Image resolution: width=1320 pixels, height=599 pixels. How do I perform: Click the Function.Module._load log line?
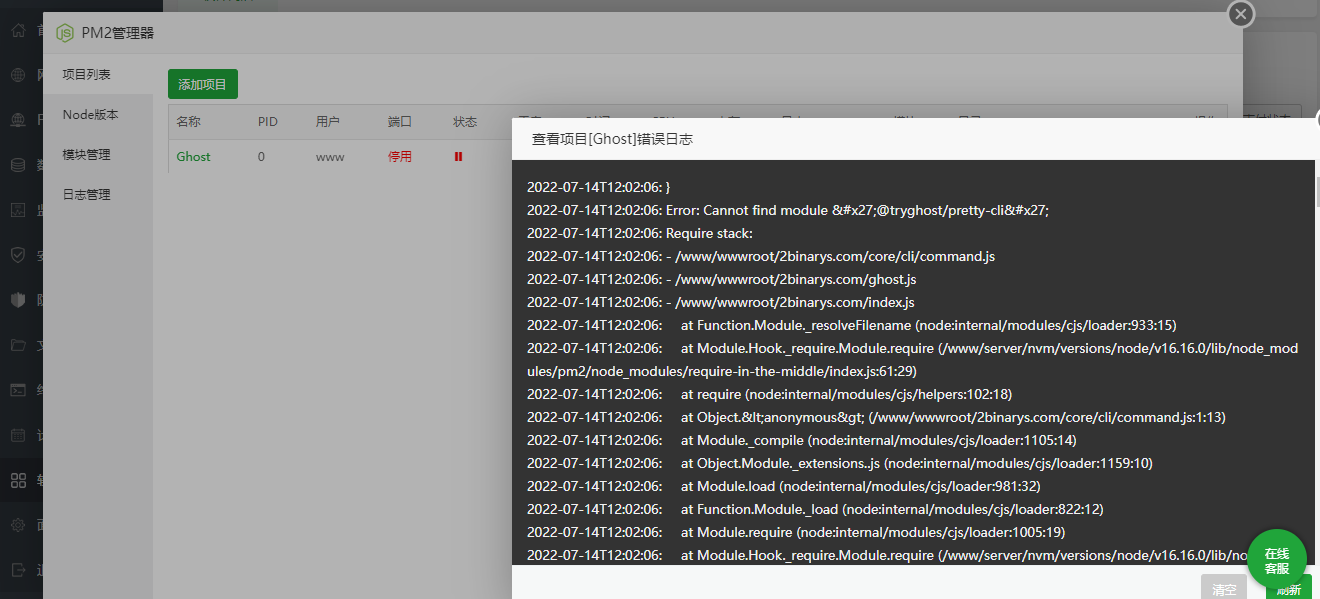coord(815,509)
